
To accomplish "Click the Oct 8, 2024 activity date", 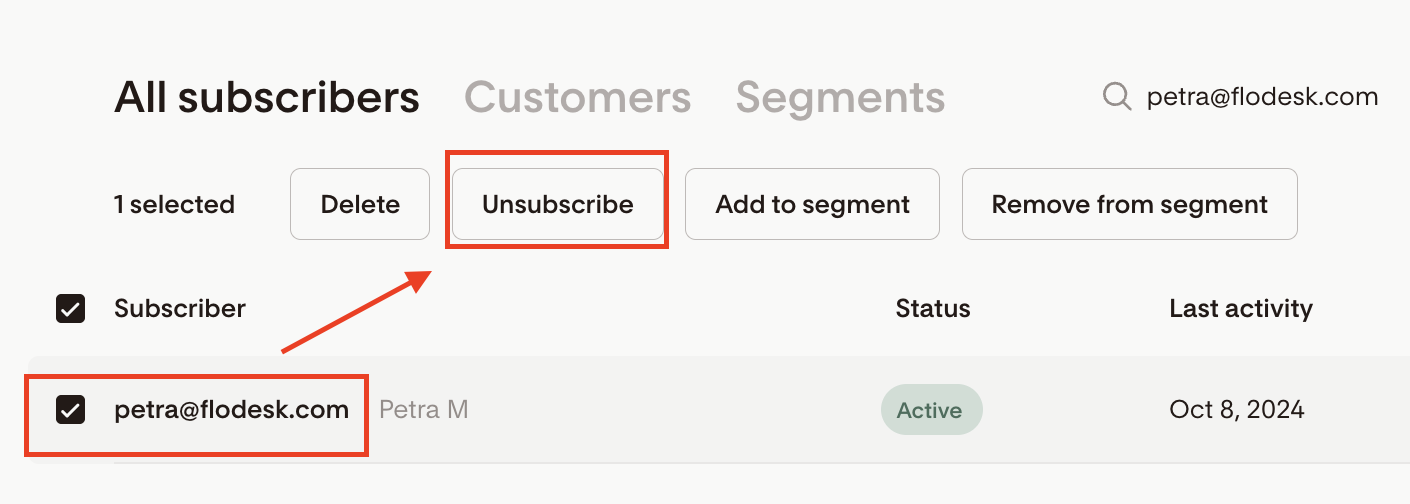I will point(1236,409).
